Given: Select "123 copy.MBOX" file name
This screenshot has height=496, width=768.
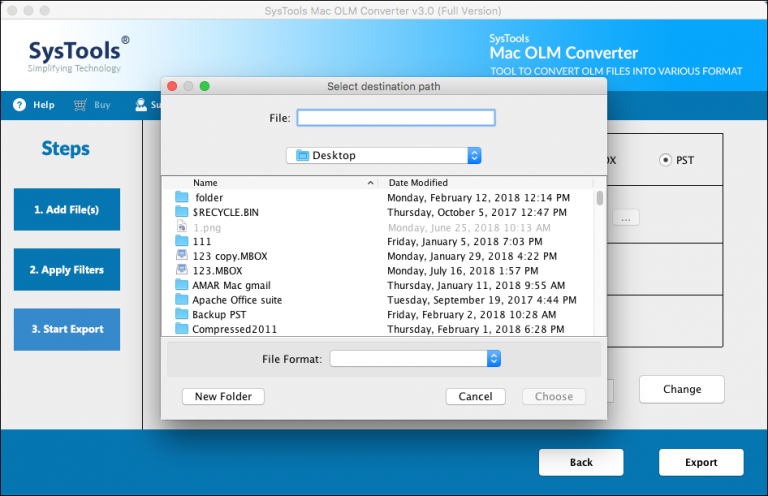Looking at the screenshot, I should click(230, 256).
